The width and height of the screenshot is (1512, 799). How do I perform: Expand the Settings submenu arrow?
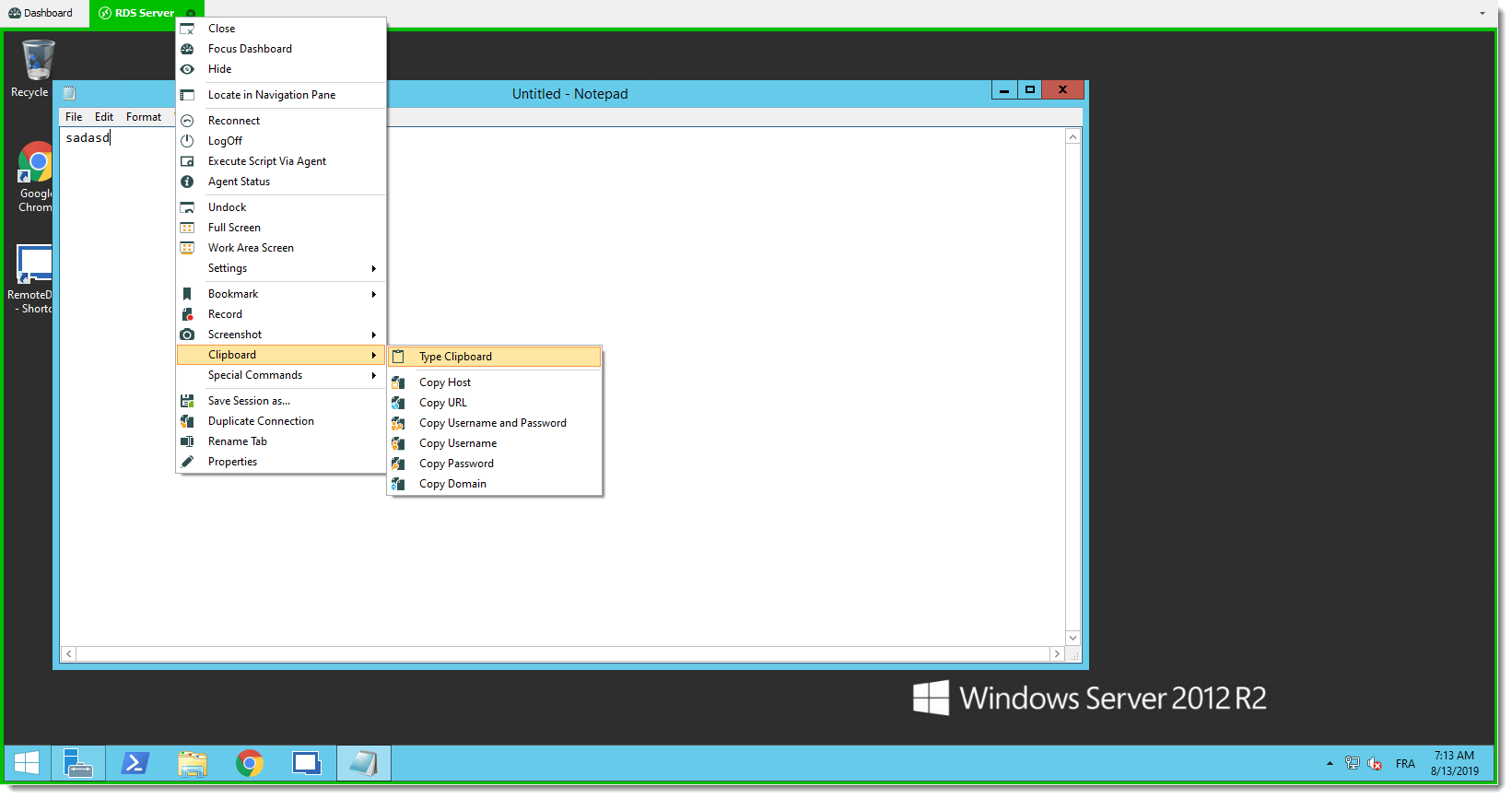(373, 268)
